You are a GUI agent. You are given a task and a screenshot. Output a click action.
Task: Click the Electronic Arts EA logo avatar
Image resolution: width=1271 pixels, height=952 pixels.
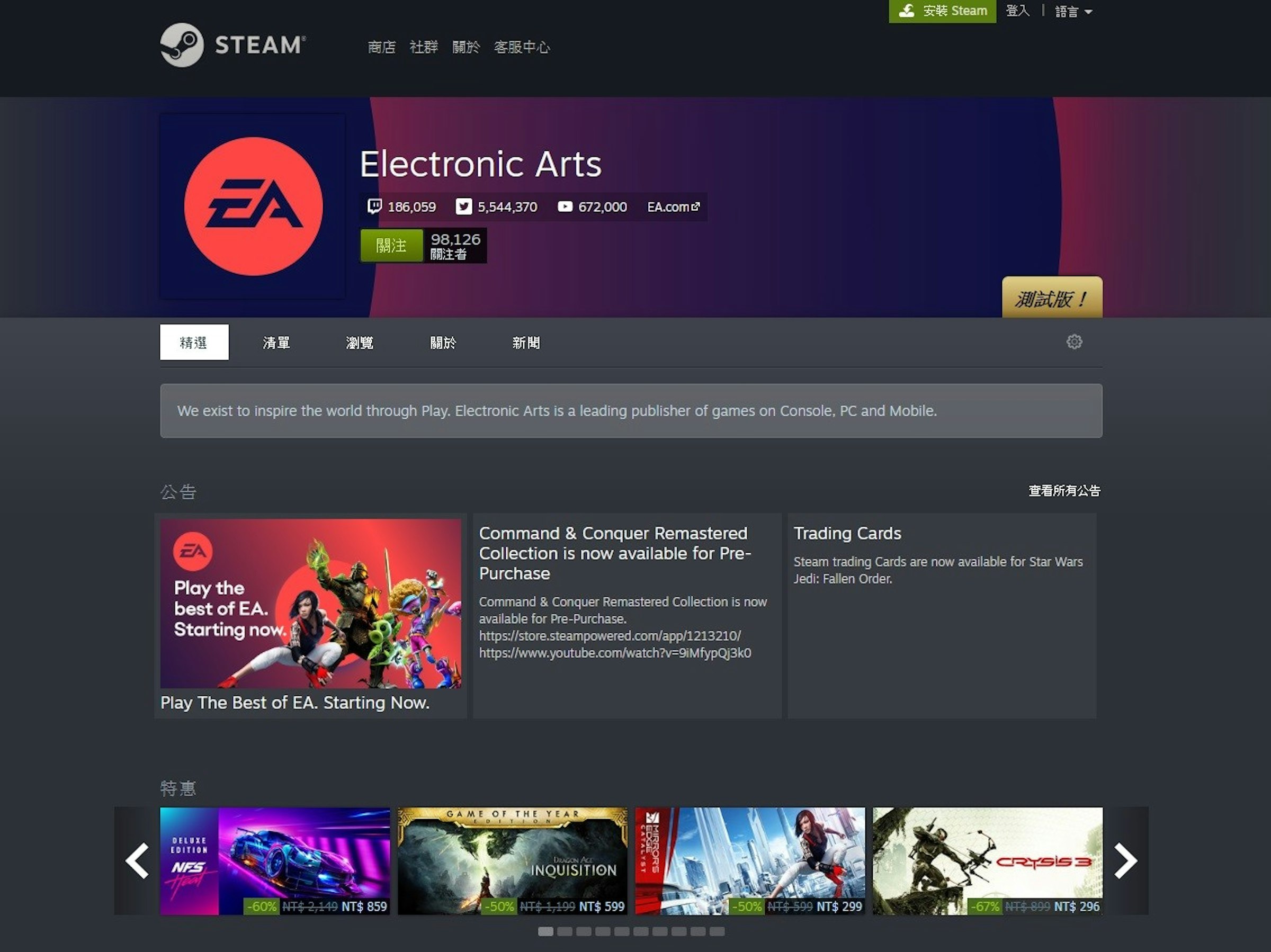(253, 206)
